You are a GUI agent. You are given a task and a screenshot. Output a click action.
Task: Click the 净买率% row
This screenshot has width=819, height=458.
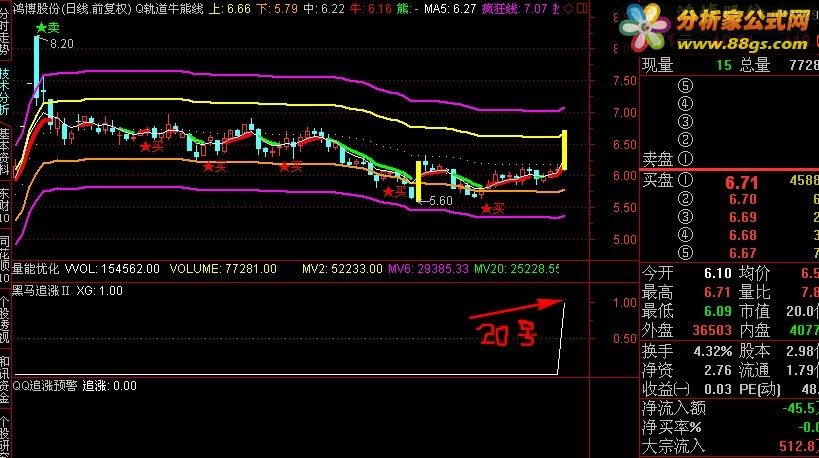pyautogui.click(x=730, y=427)
